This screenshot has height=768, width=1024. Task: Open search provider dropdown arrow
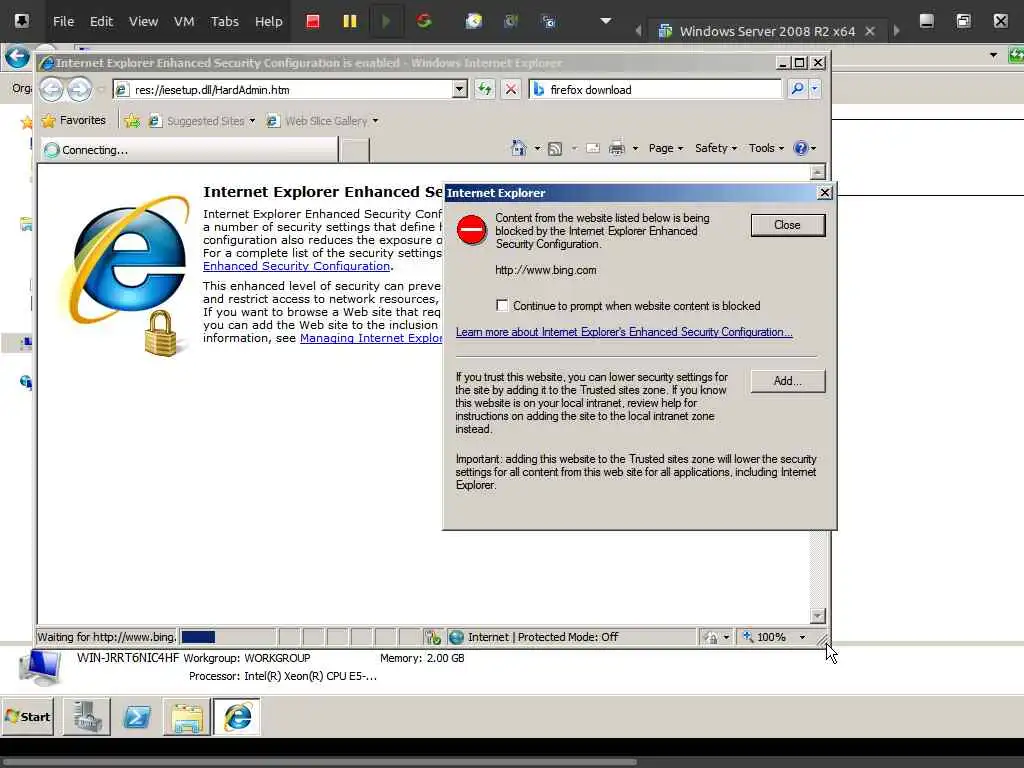[x=814, y=89]
